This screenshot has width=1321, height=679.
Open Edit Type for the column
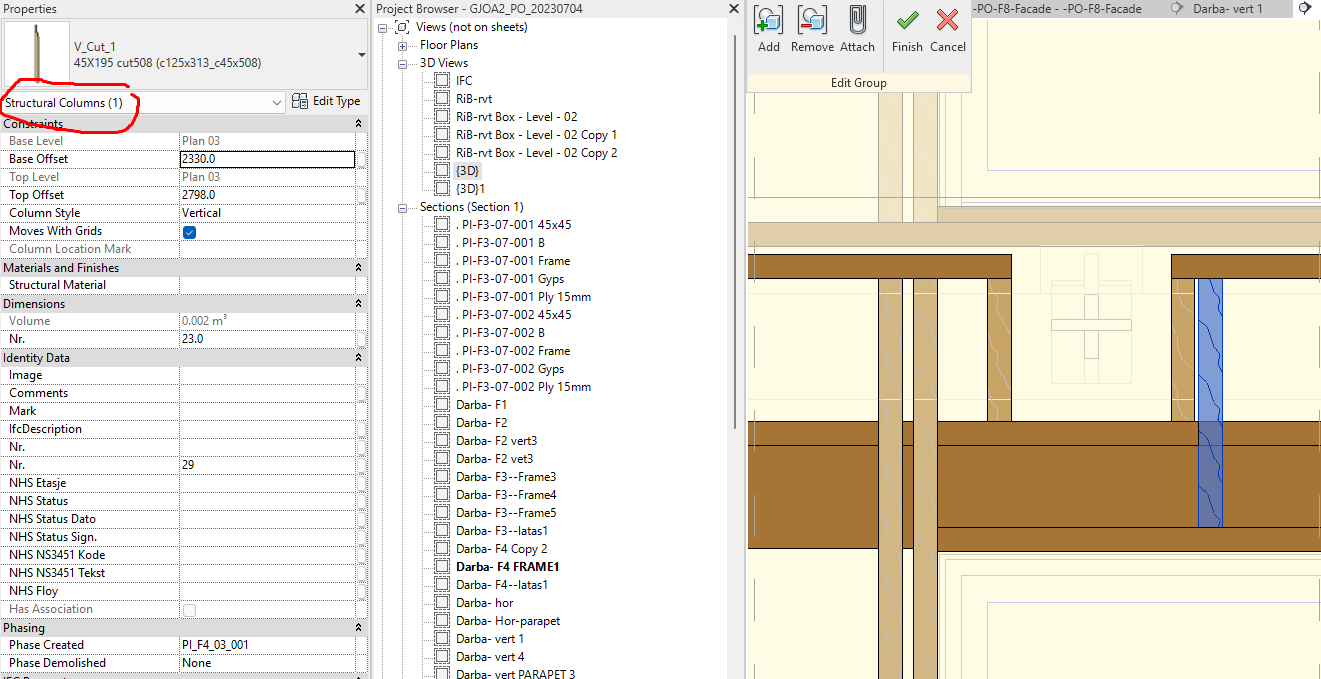point(326,101)
